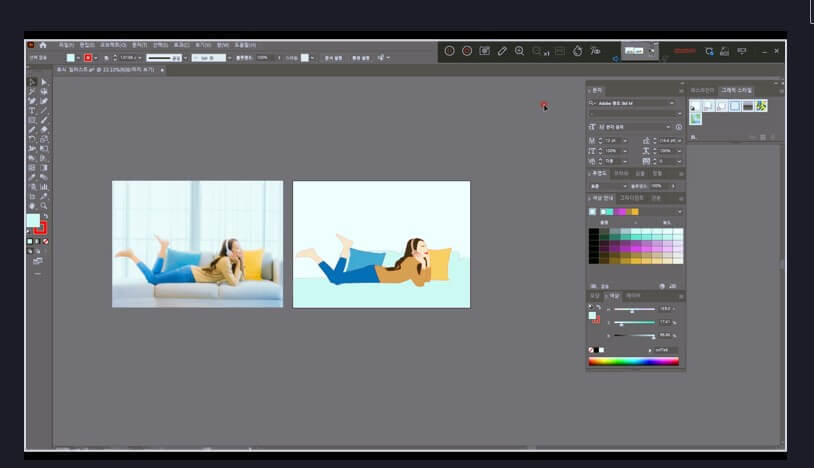The width and height of the screenshot is (814, 468).
Task: Click the Home icon in the menu bar
Action: (43, 45)
